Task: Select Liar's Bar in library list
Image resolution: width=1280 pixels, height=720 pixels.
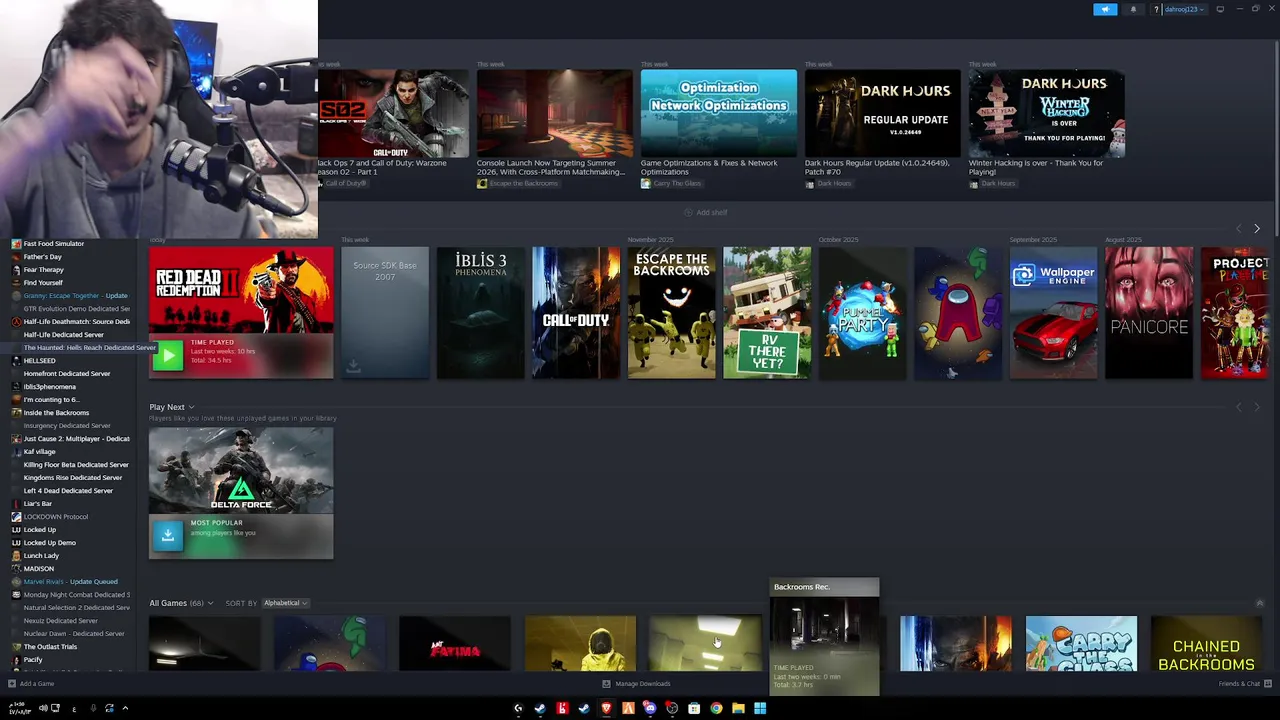Action: point(38,503)
